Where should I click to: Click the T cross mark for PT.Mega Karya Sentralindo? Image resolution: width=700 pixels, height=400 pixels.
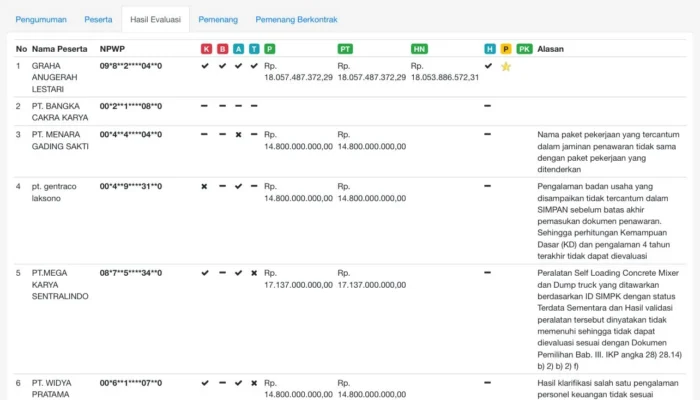tap(254, 273)
